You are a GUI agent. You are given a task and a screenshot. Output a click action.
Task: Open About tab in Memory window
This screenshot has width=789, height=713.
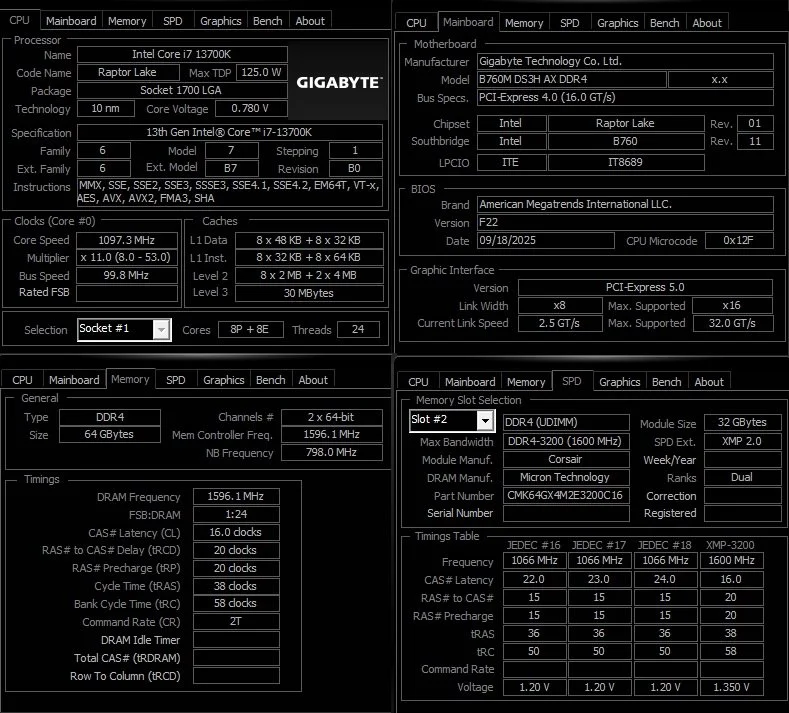pyautogui.click(x=313, y=380)
